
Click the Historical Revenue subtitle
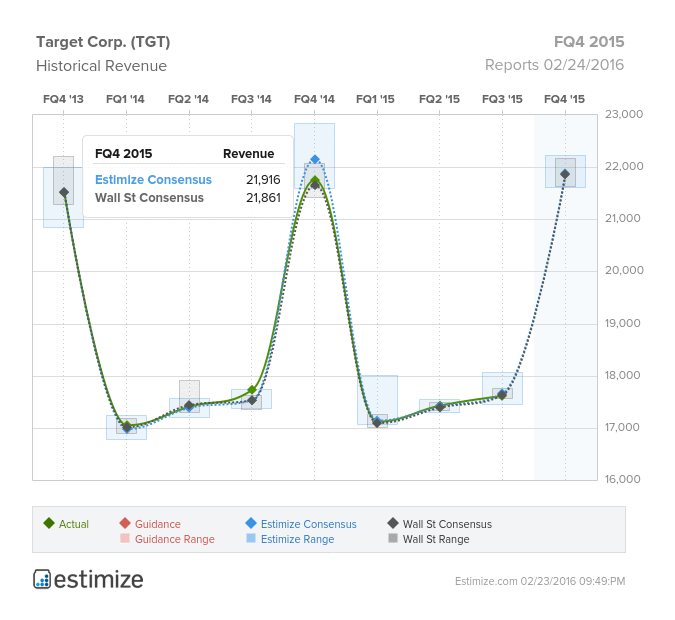pyautogui.click(x=102, y=66)
